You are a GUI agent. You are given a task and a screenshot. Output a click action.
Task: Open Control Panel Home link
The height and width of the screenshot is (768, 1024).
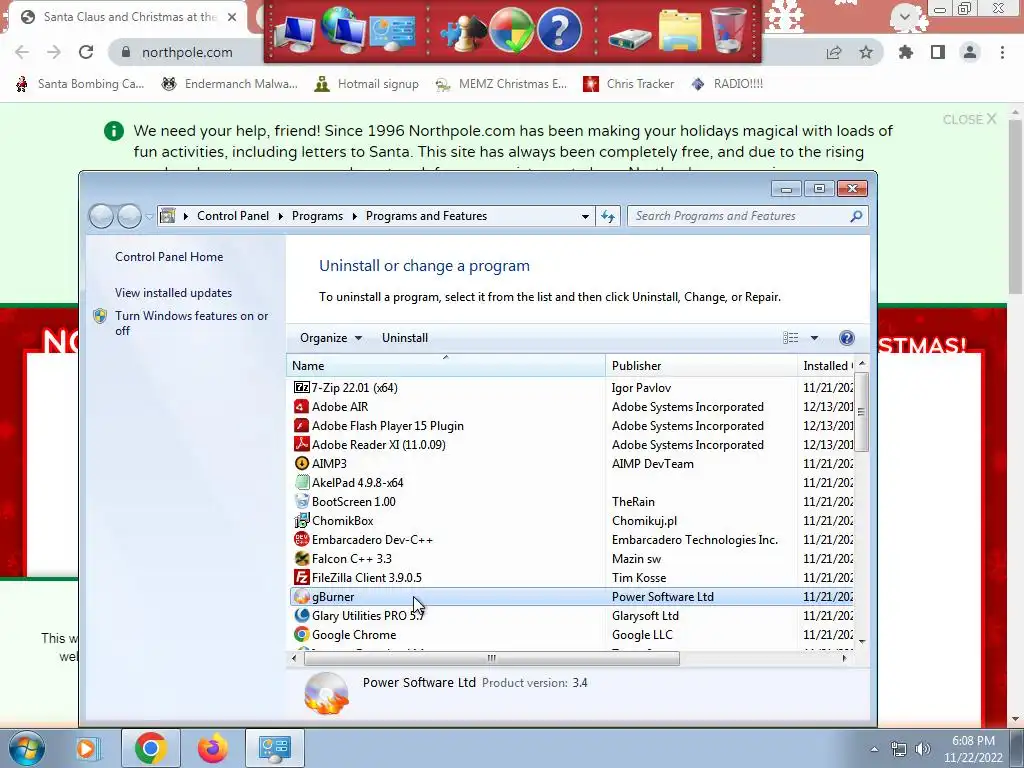pos(169,257)
